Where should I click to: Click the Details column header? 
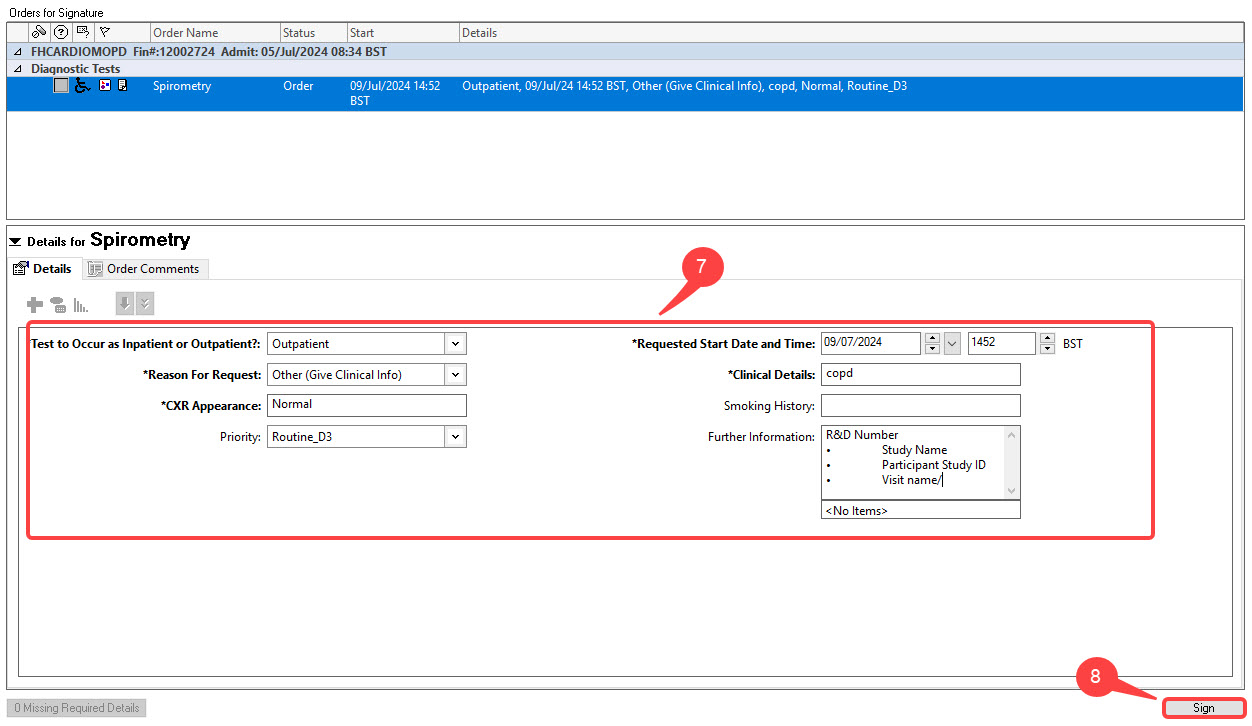[851, 33]
